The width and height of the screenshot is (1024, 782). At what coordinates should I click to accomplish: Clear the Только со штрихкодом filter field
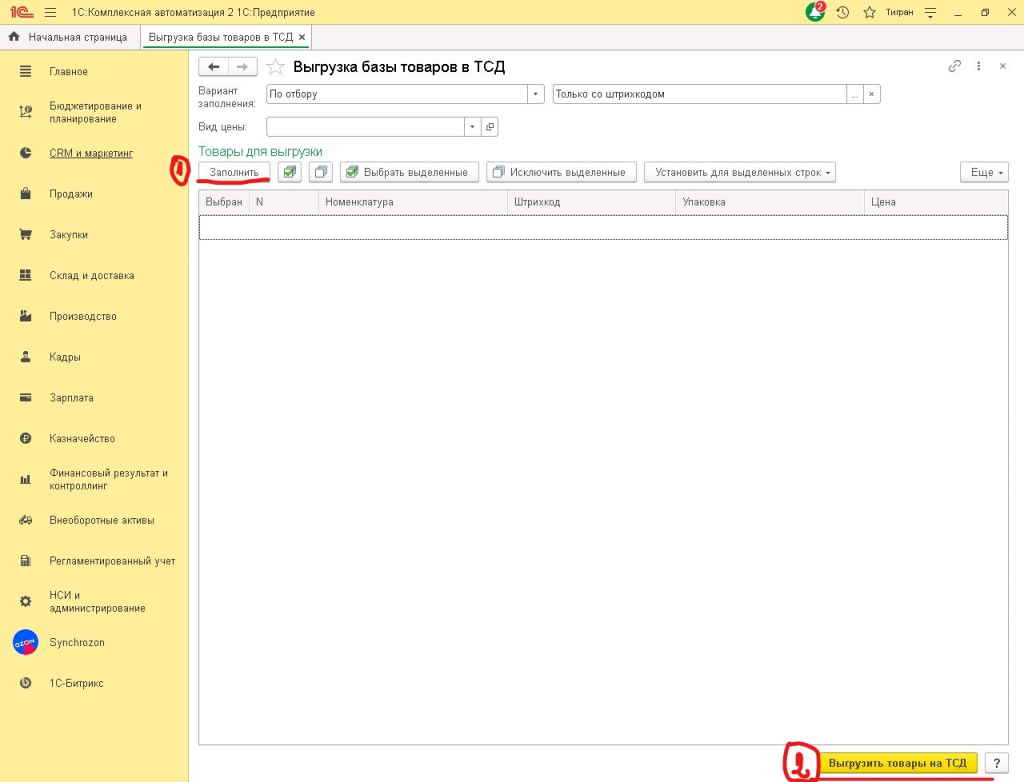point(871,94)
